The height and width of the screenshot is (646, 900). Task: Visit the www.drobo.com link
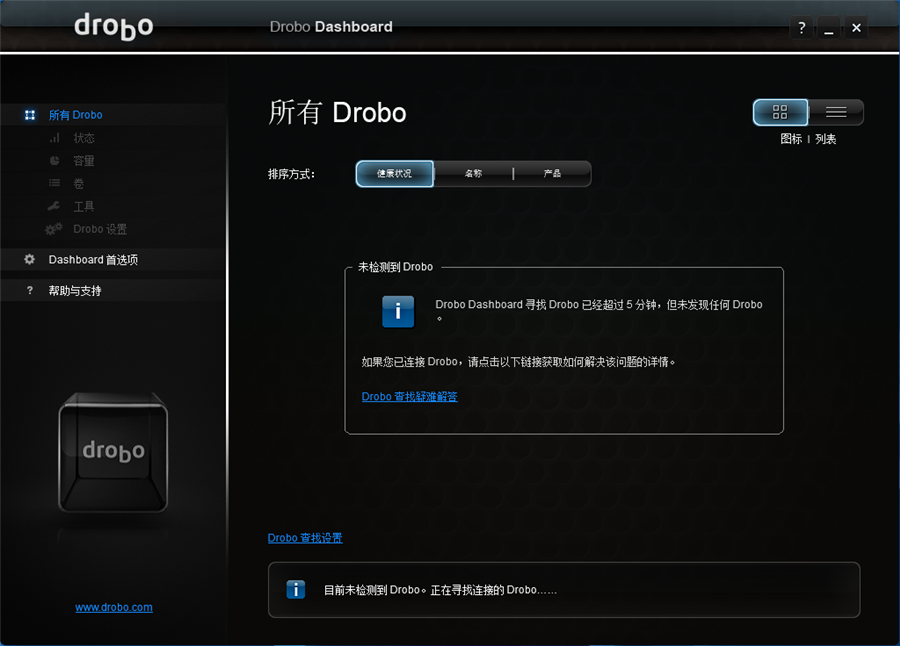pyautogui.click(x=114, y=607)
